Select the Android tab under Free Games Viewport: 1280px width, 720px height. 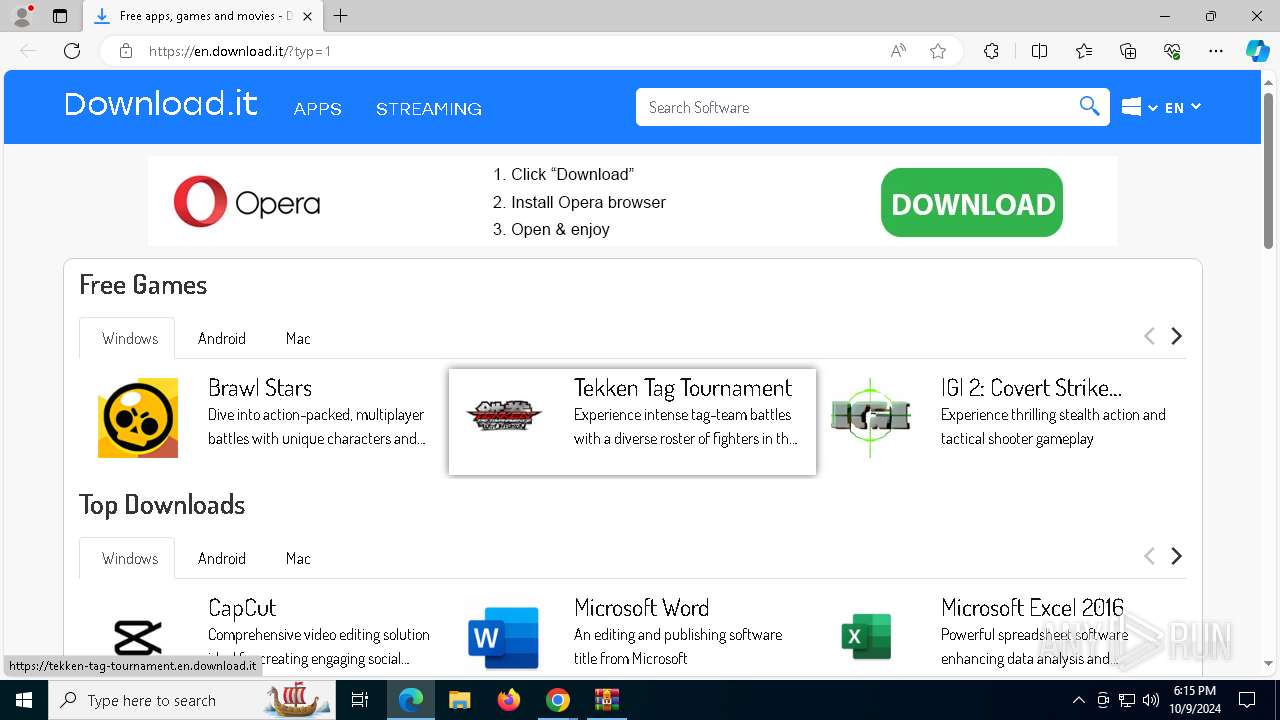tap(222, 338)
